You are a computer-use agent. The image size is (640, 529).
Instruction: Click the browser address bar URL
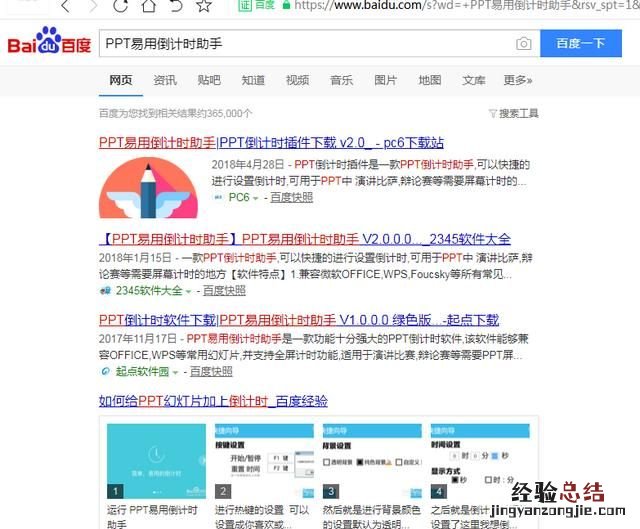tap(465, 5)
